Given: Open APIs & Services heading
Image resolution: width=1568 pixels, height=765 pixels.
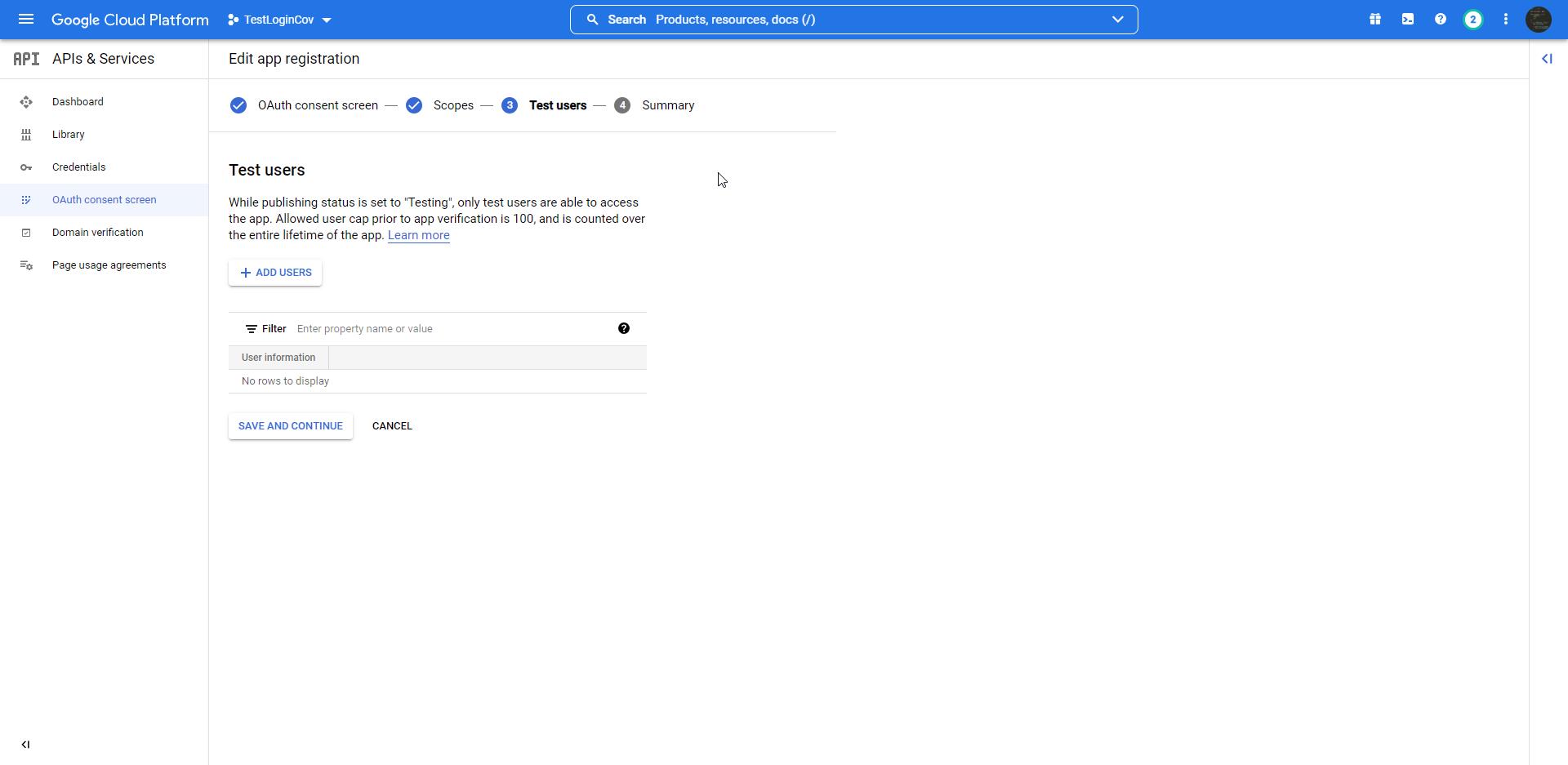Looking at the screenshot, I should pyautogui.click(x=103, y=59).
